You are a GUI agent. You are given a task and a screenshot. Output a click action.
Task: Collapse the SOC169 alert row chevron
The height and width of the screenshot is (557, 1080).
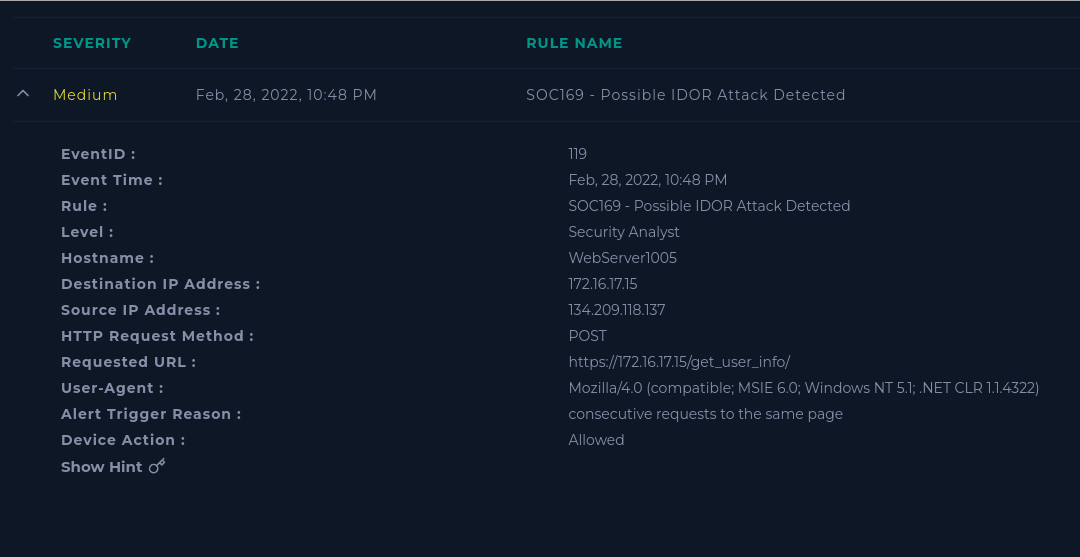click(23, 94)
